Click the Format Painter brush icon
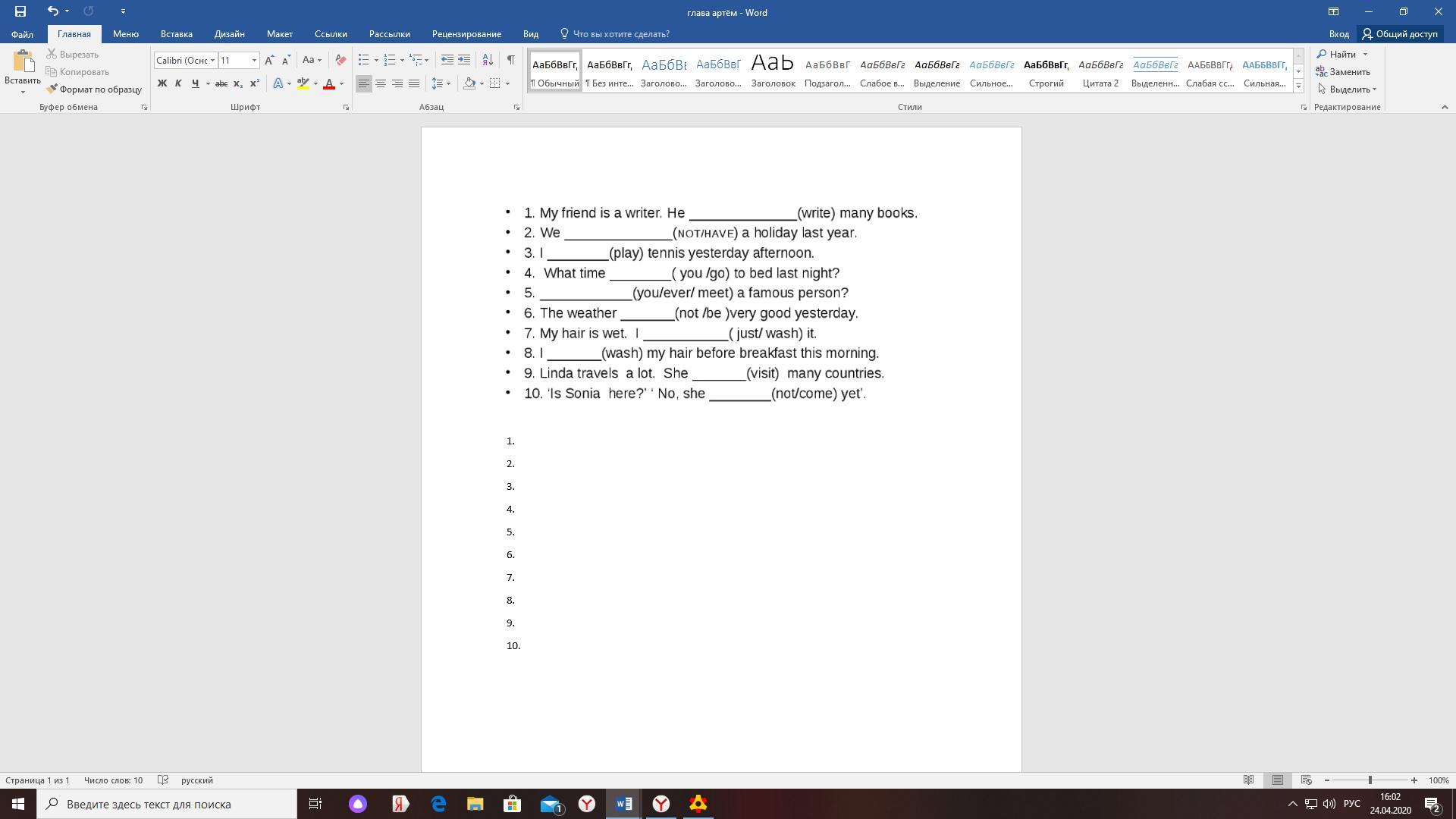The width and height of the screenshot is (1456, 819). tap(52, 89)
